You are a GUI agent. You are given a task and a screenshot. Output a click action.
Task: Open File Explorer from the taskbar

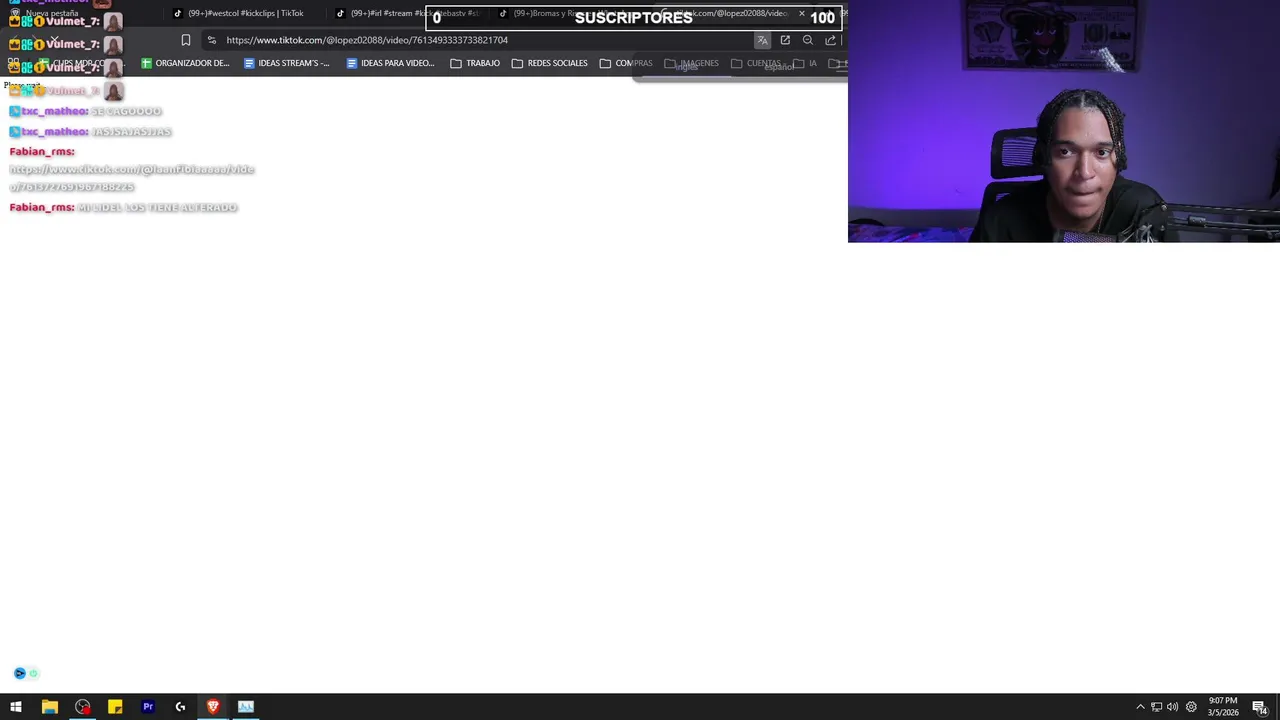(49, 707)
